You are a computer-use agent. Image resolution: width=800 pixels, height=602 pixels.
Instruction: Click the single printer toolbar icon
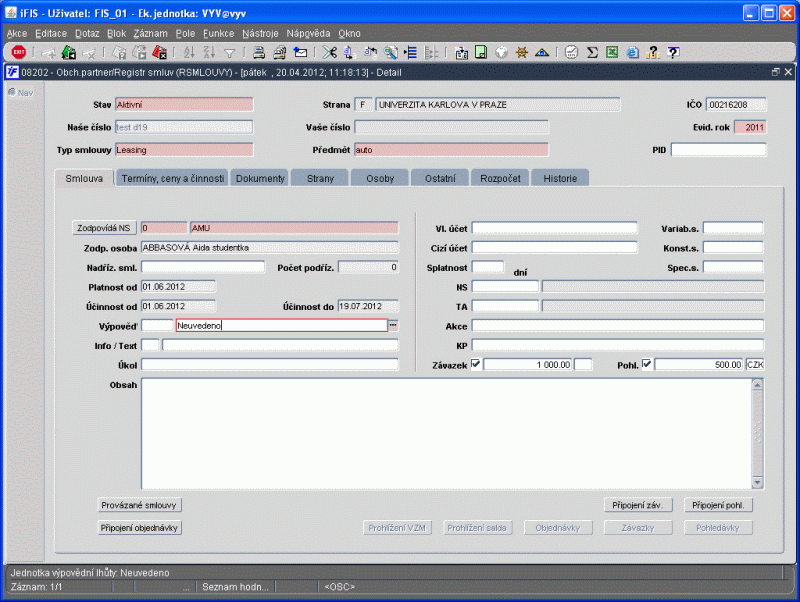pos(259,52)
